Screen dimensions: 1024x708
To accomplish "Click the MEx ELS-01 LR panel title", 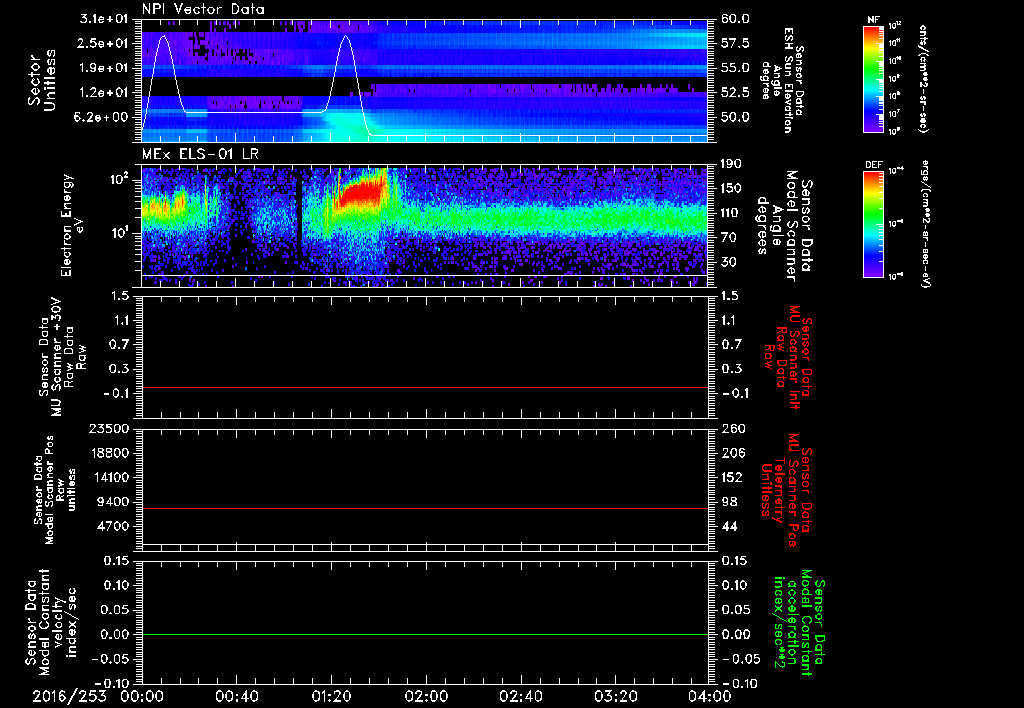I will point(200,155).
